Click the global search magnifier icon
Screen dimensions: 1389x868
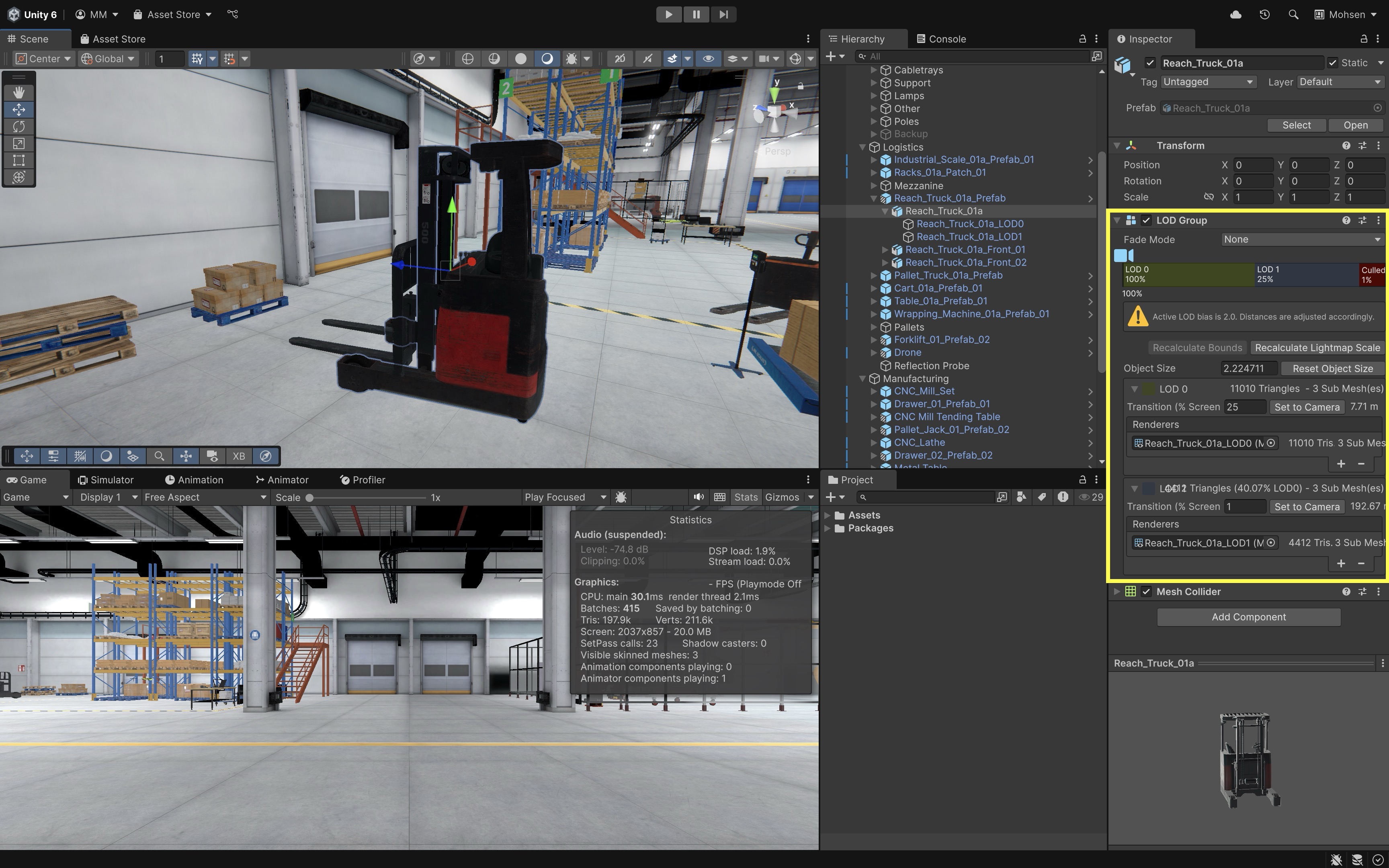[1293, 14]
